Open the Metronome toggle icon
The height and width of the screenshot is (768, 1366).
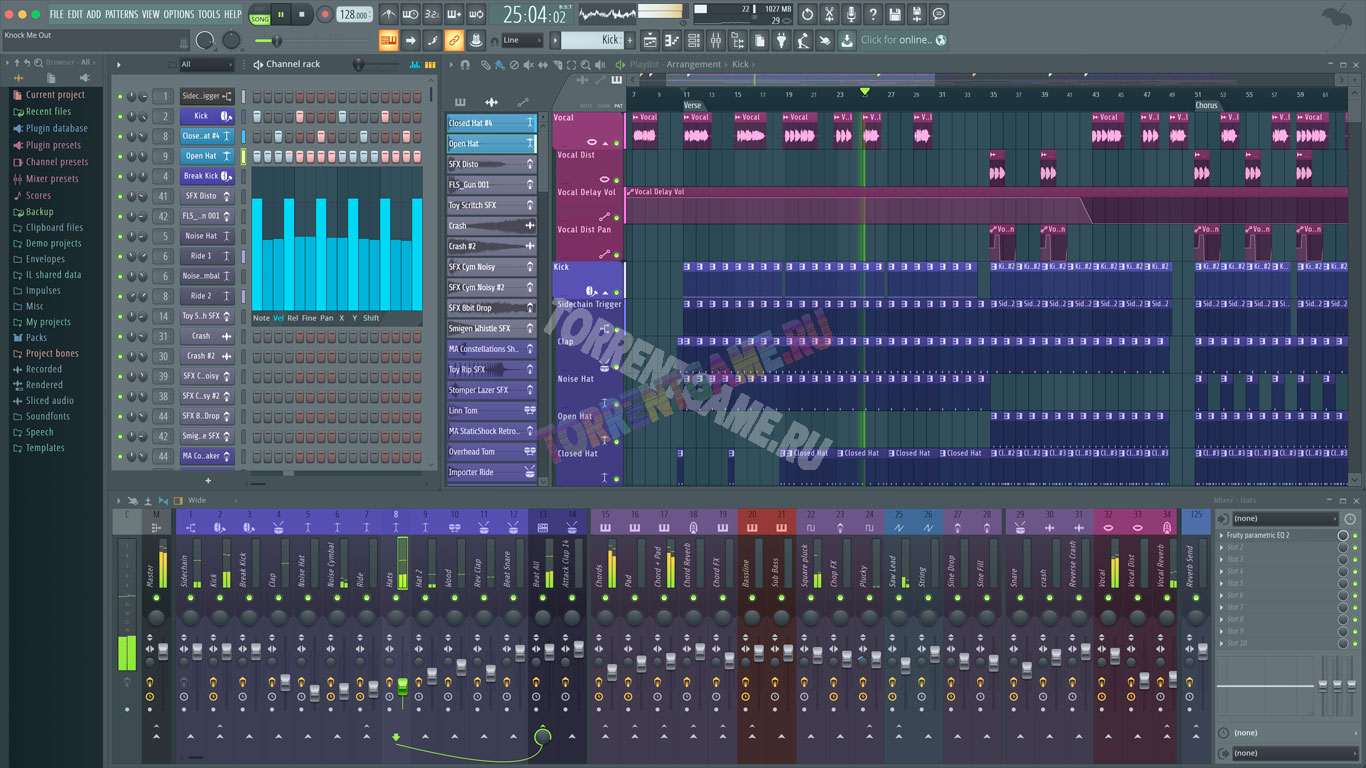point(388,14)
